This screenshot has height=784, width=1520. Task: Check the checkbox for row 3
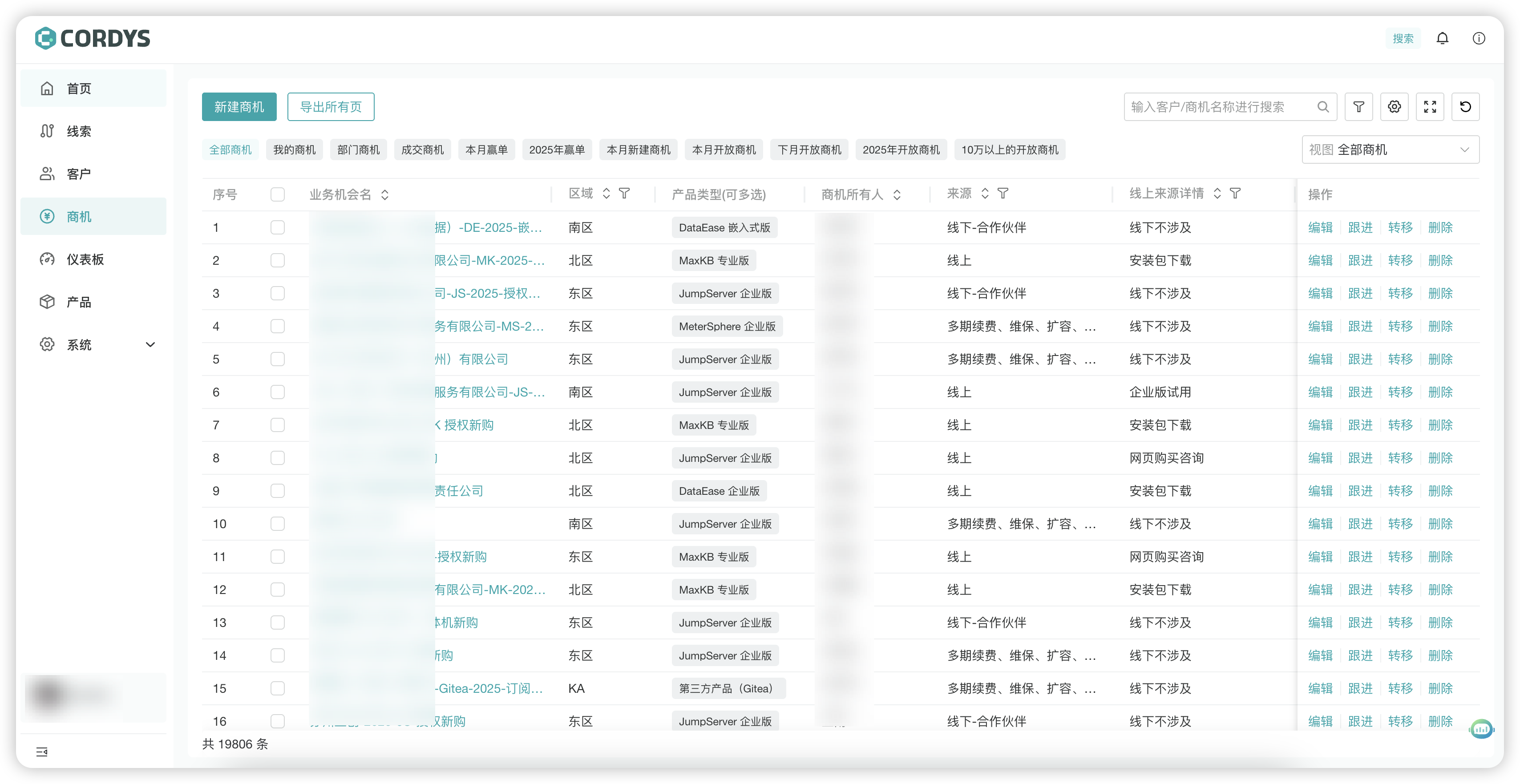tap(277, 293)
